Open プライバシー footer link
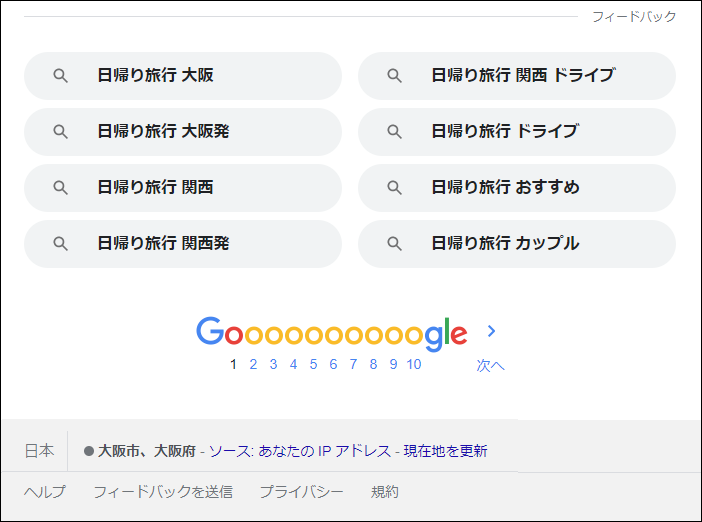 [x=301, y=492]
